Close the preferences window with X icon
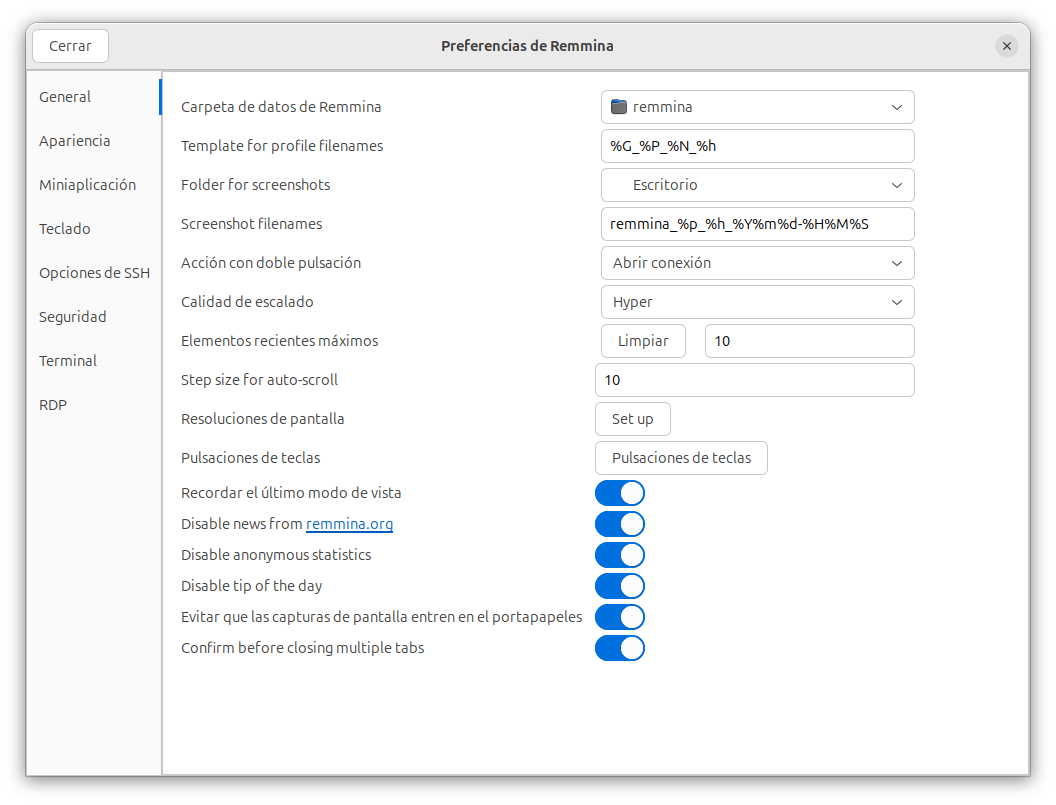This screenshot has width=1056, height=805. [1007, 46]
